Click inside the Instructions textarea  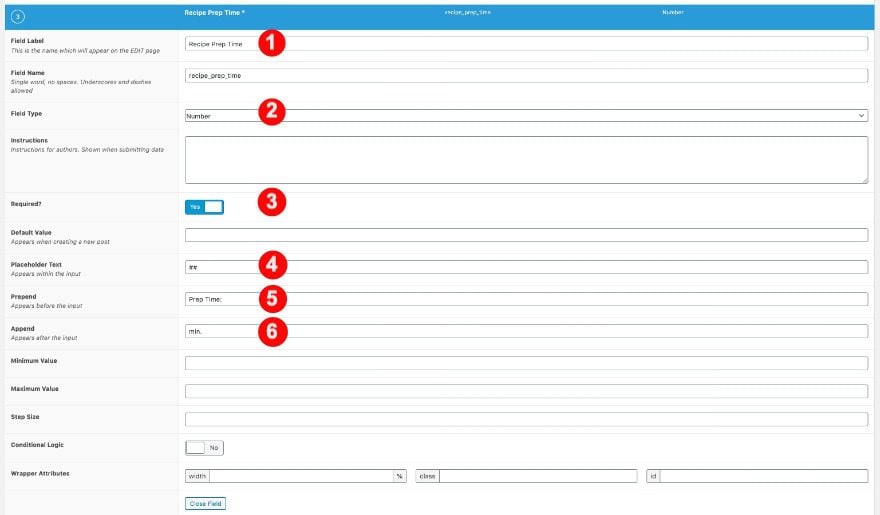pyautogui.click(x=526, y=160)
